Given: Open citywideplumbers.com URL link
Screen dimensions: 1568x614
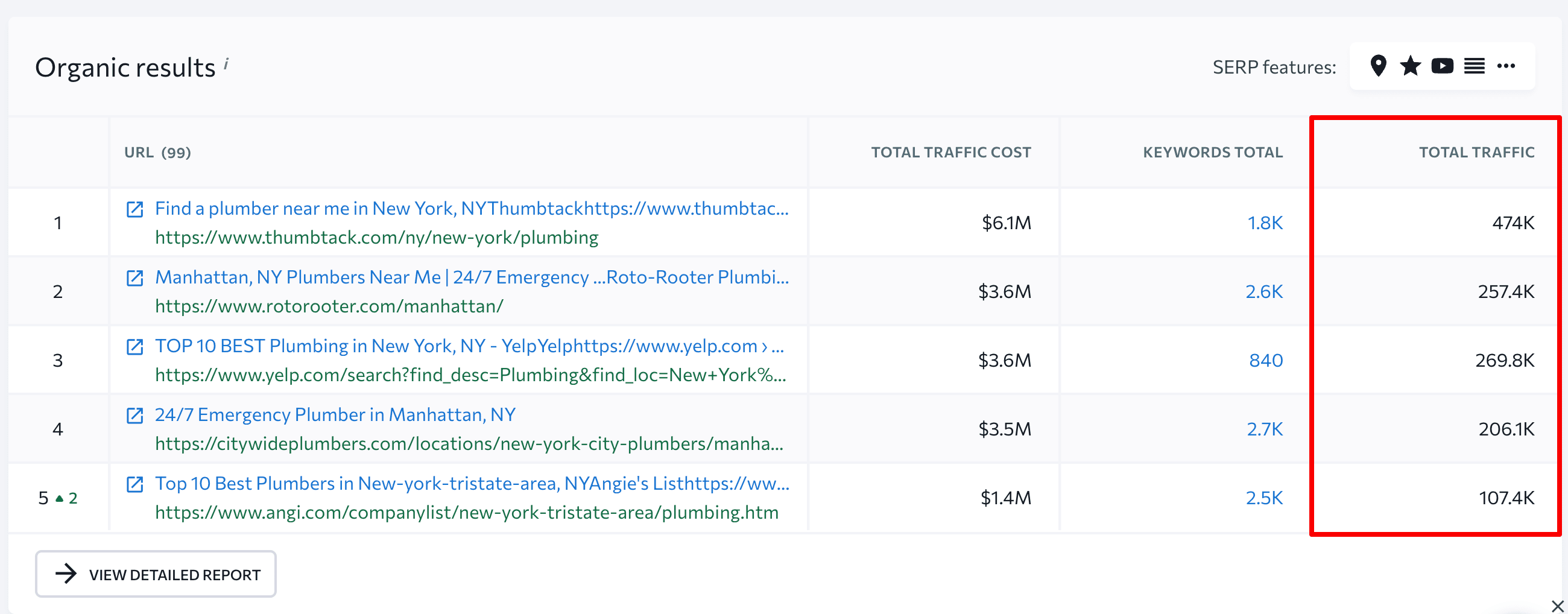Looking at the screenshot, I should coord(469,444).
